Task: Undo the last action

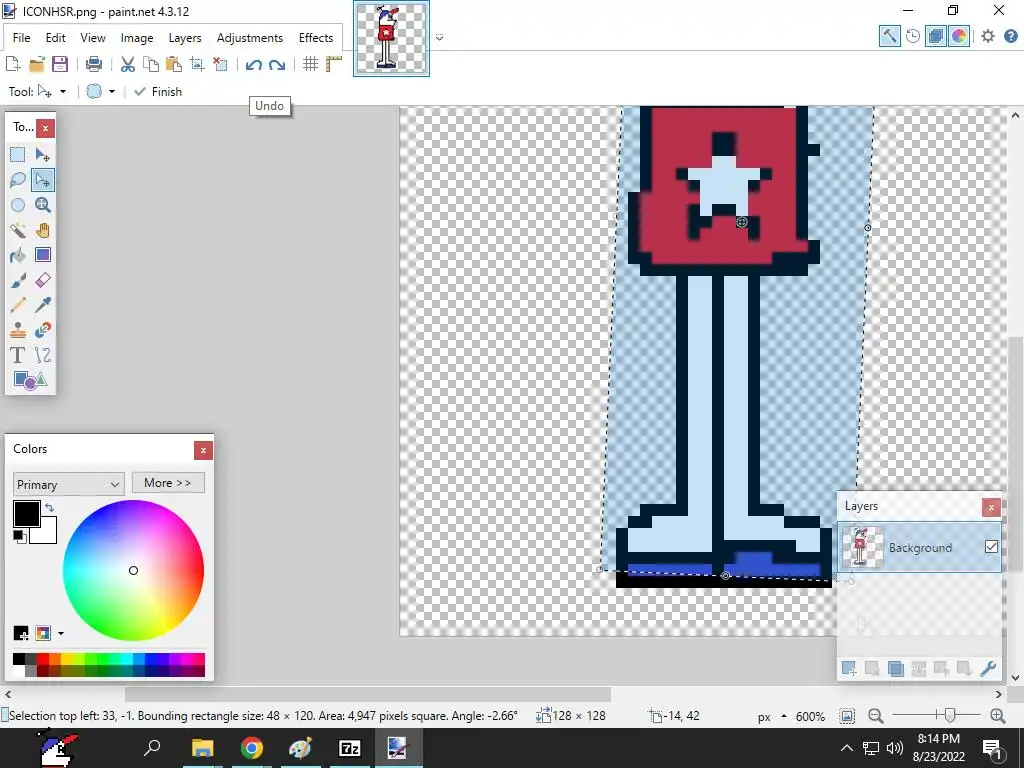Action: pyautogui.click(x=253, y=65)
